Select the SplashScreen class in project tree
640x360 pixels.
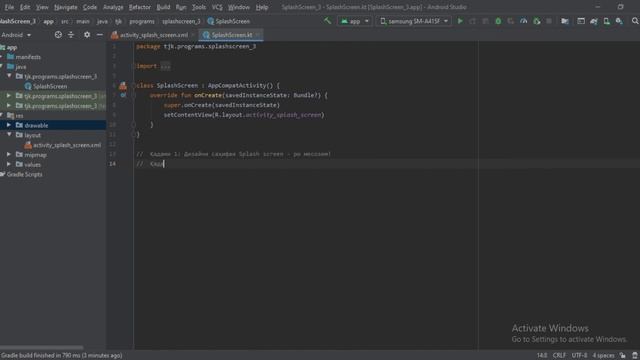click(x=50, y=86)
